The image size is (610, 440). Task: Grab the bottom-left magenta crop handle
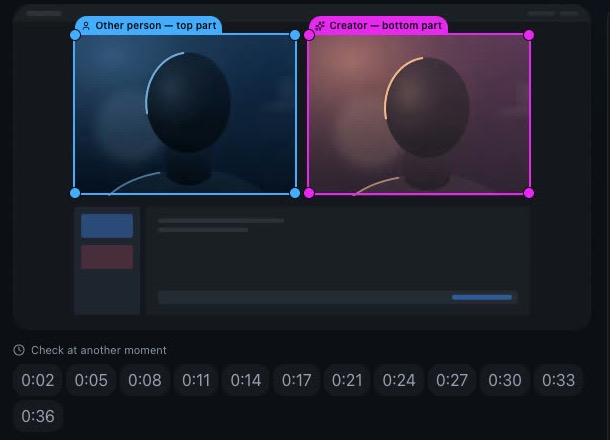(x=309, y=193)
